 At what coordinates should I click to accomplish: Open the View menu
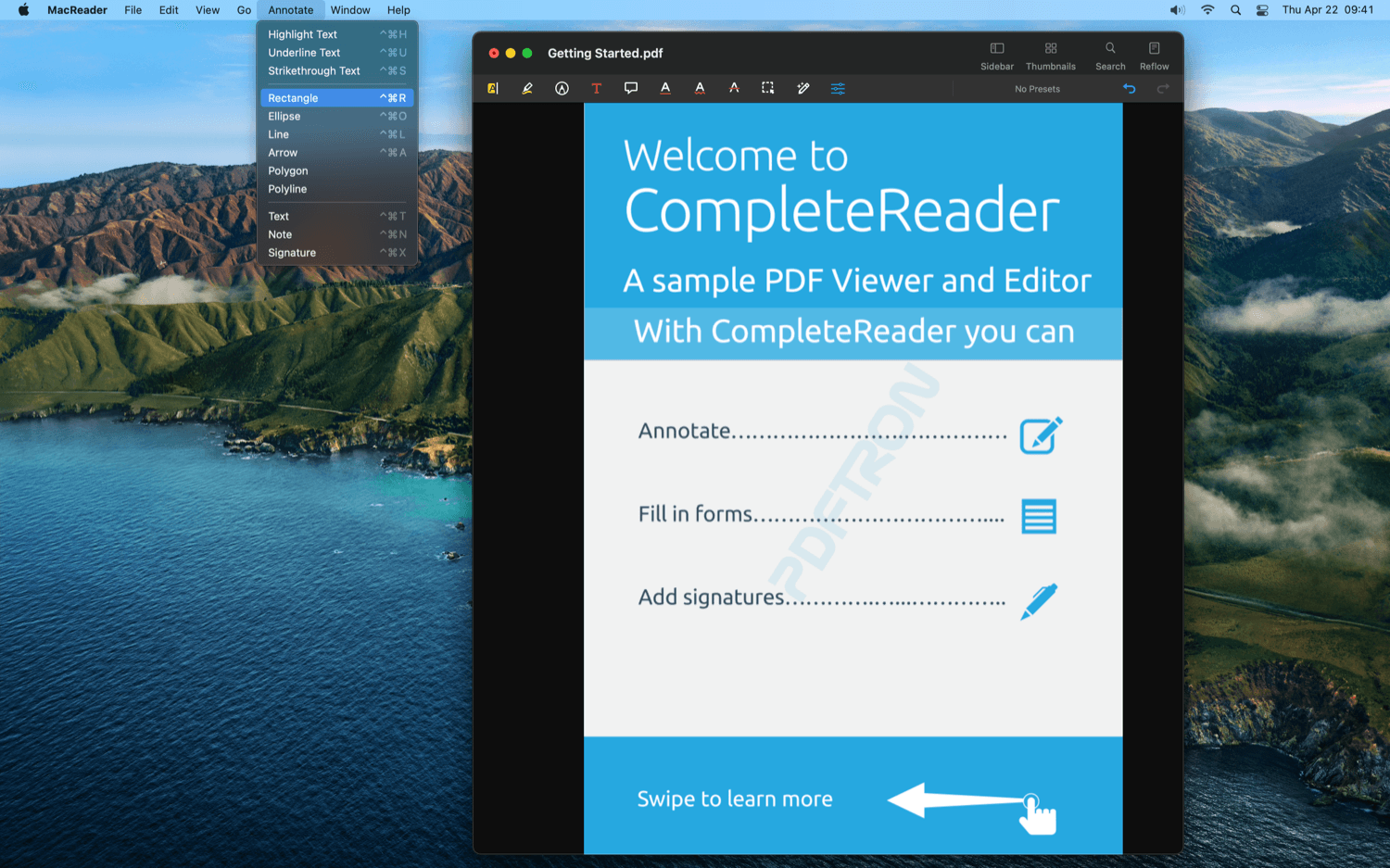[208, 10]
